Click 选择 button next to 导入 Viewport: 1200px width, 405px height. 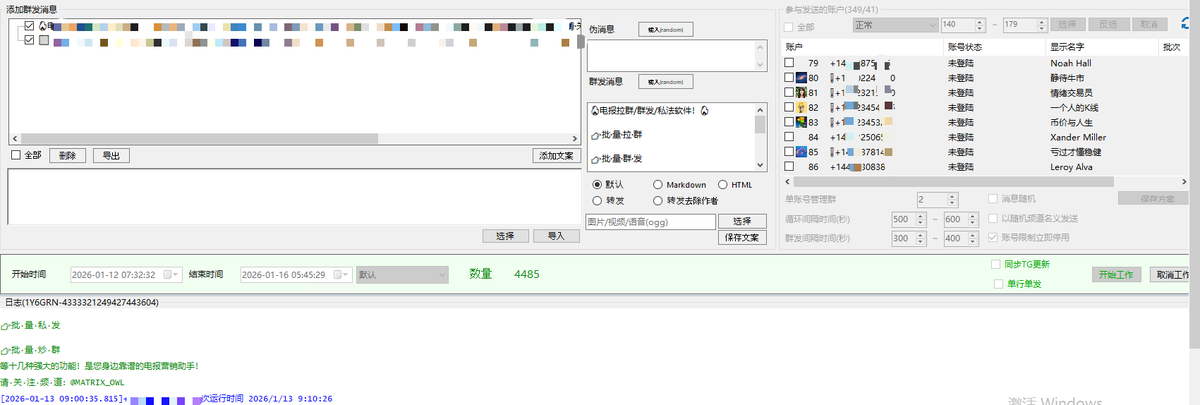pyautogui.click(x=505, y=236)
